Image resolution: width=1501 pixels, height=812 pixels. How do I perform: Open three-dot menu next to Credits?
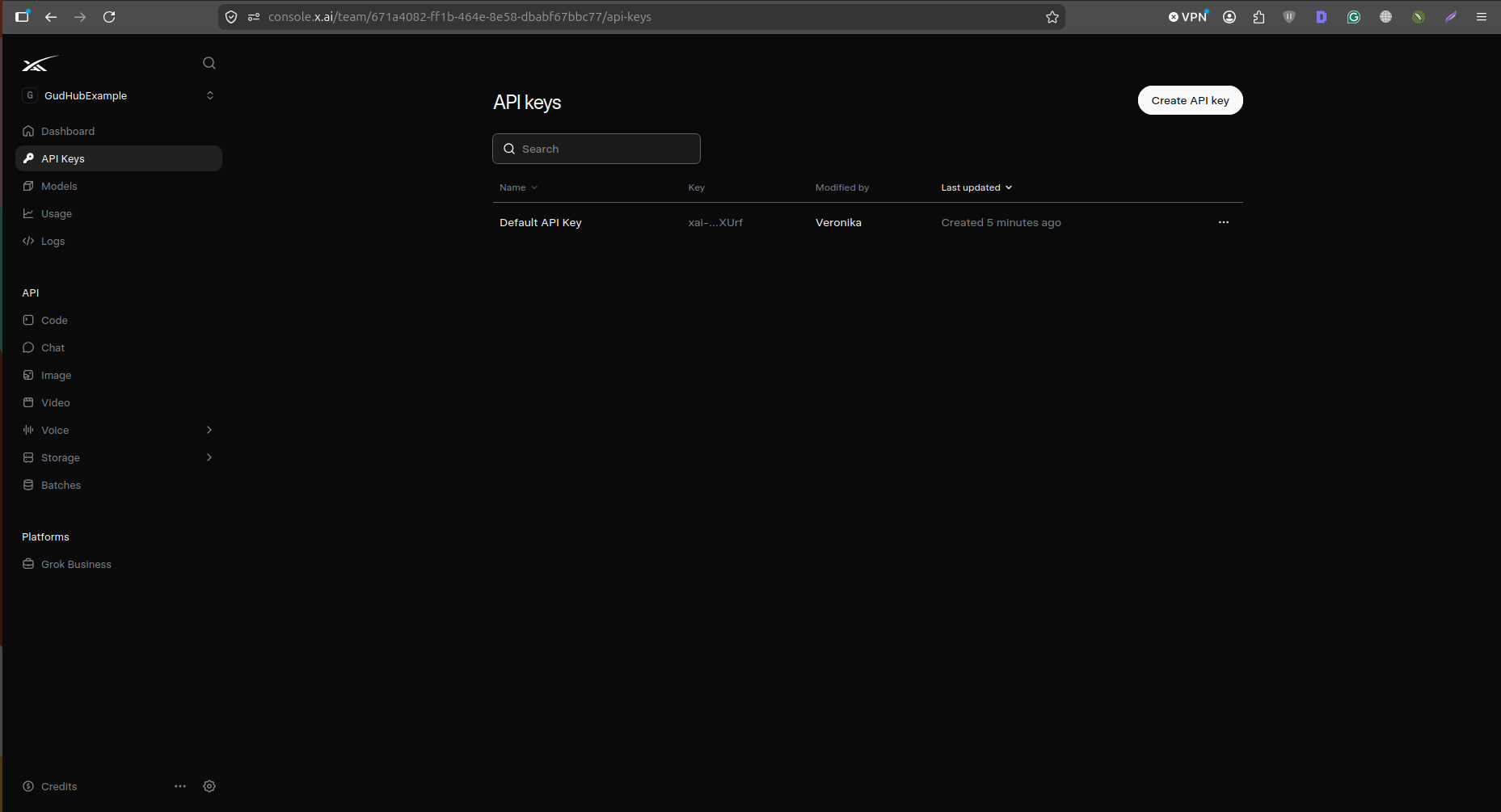[180, 786]
